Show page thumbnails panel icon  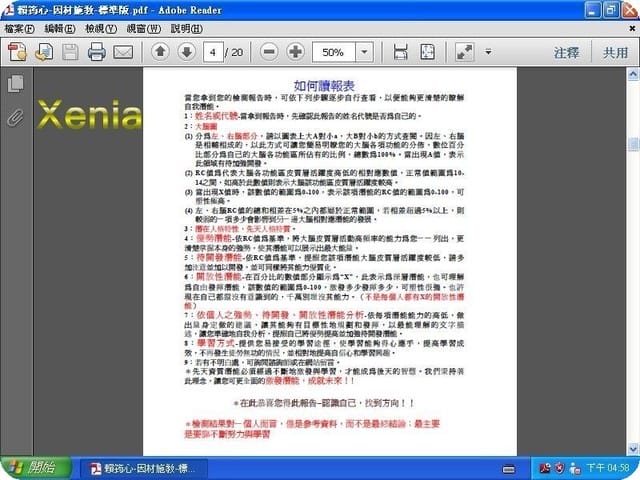point(16,83)
